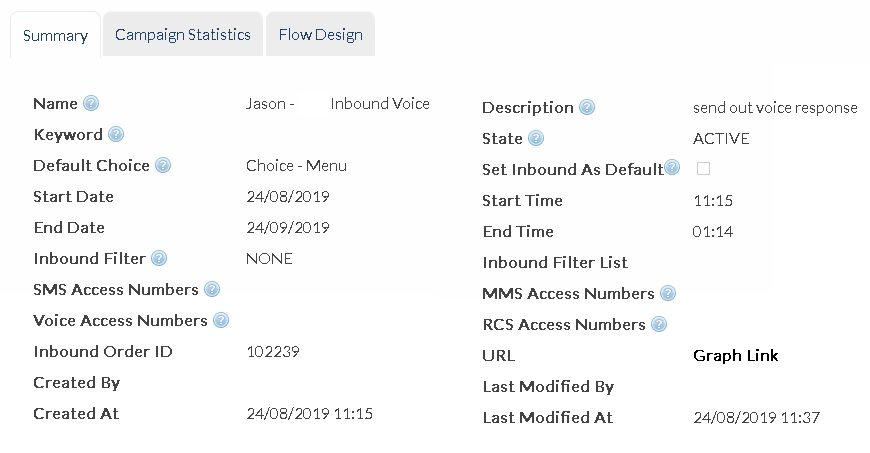870x453 pixels.
Task: Click the help icon beside Keyword
Action: (x=116, y=135)
